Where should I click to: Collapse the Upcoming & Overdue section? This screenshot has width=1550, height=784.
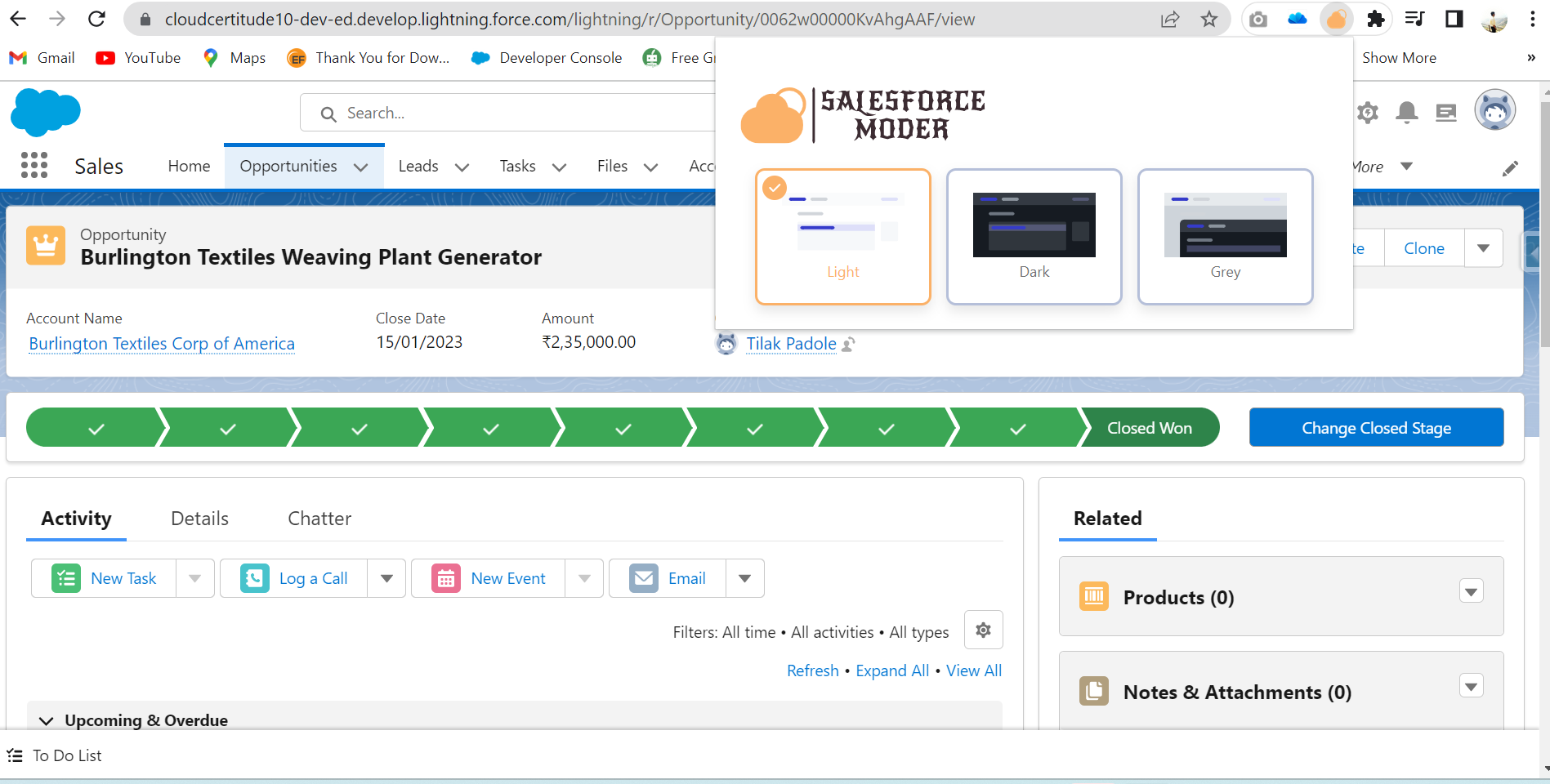pos(47,720)
